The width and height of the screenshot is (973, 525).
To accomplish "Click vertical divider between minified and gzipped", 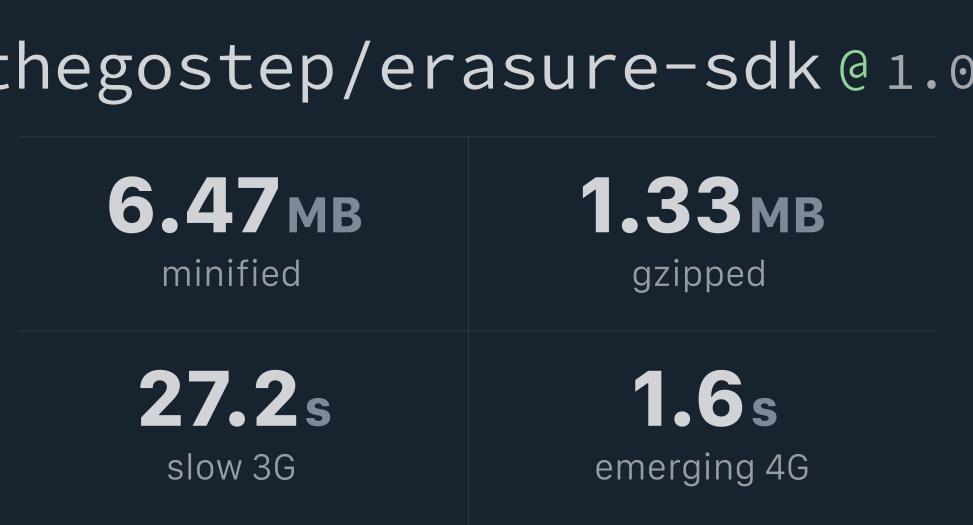I will (x=469, y=234).
